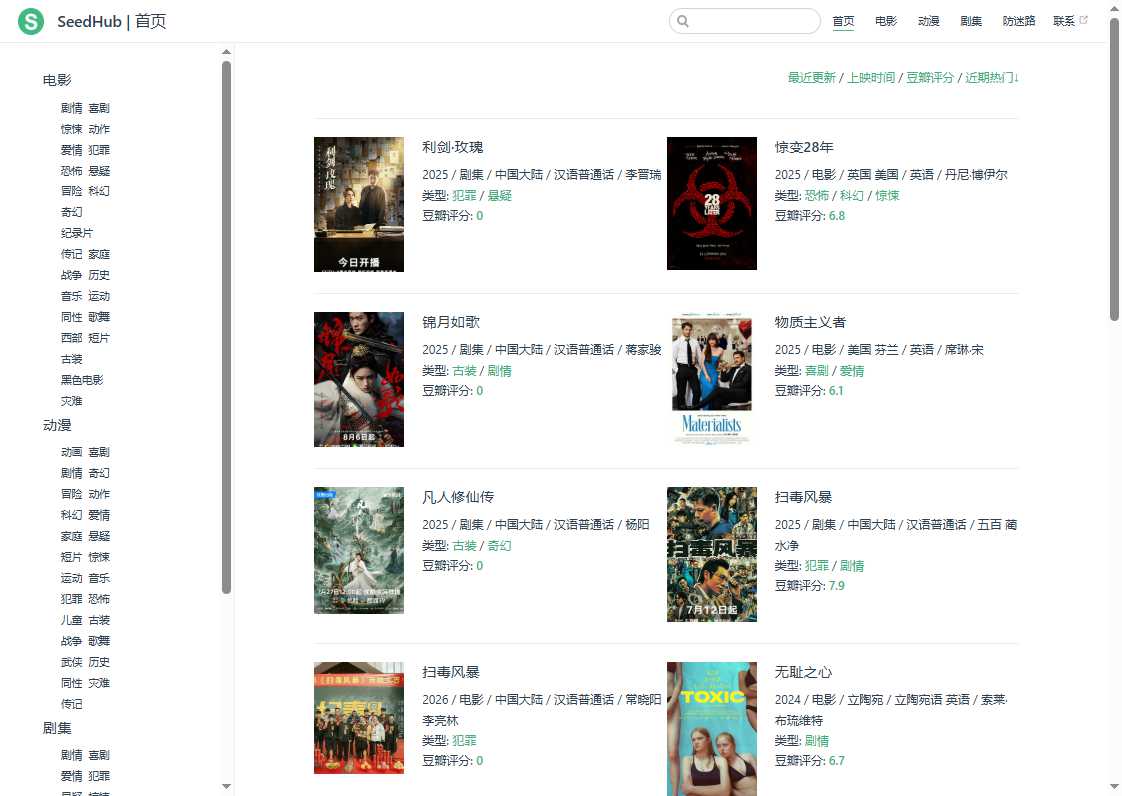Open the 首页 navigation tab
The image size is (1122, 796).
point(843,20)
